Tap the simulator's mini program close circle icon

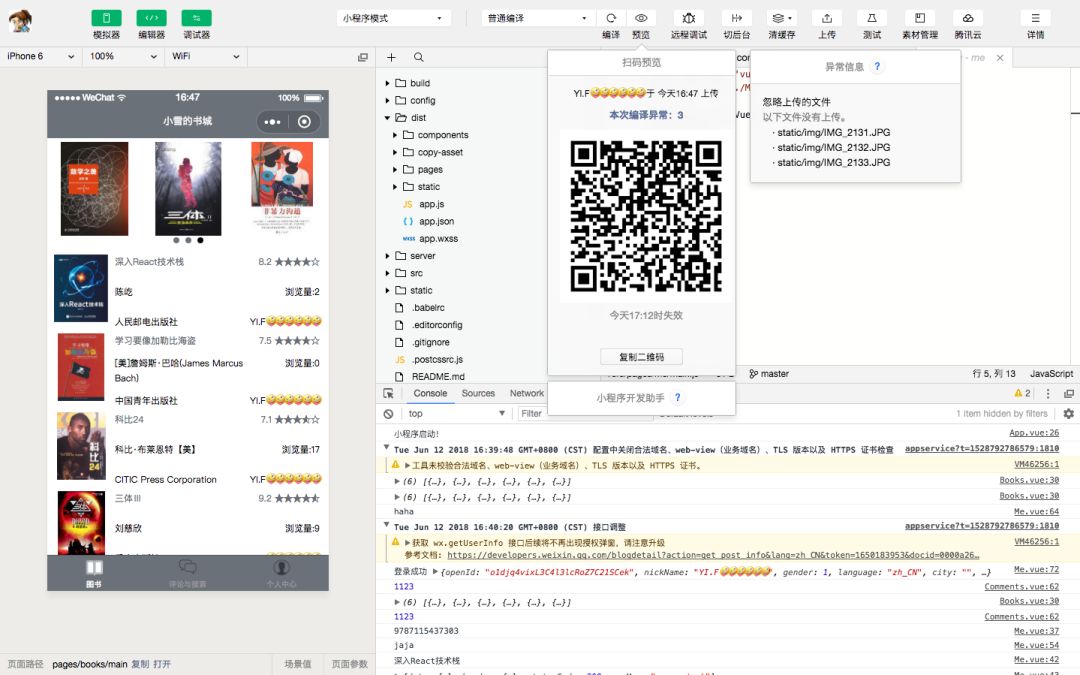tap(304, 122)
